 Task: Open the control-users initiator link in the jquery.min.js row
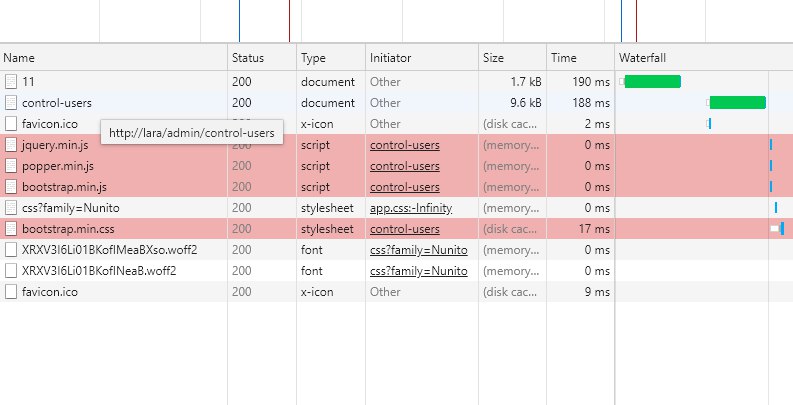pos(404,145)
